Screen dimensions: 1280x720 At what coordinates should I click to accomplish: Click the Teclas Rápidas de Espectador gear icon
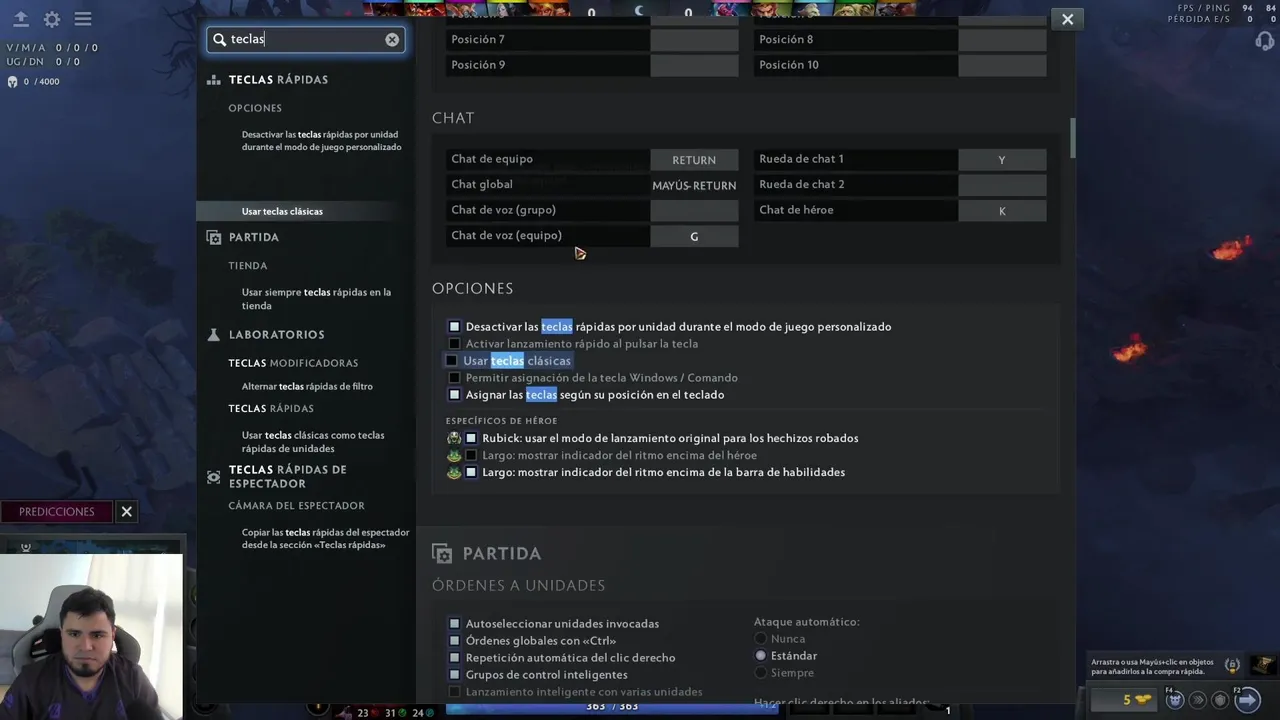213,477
